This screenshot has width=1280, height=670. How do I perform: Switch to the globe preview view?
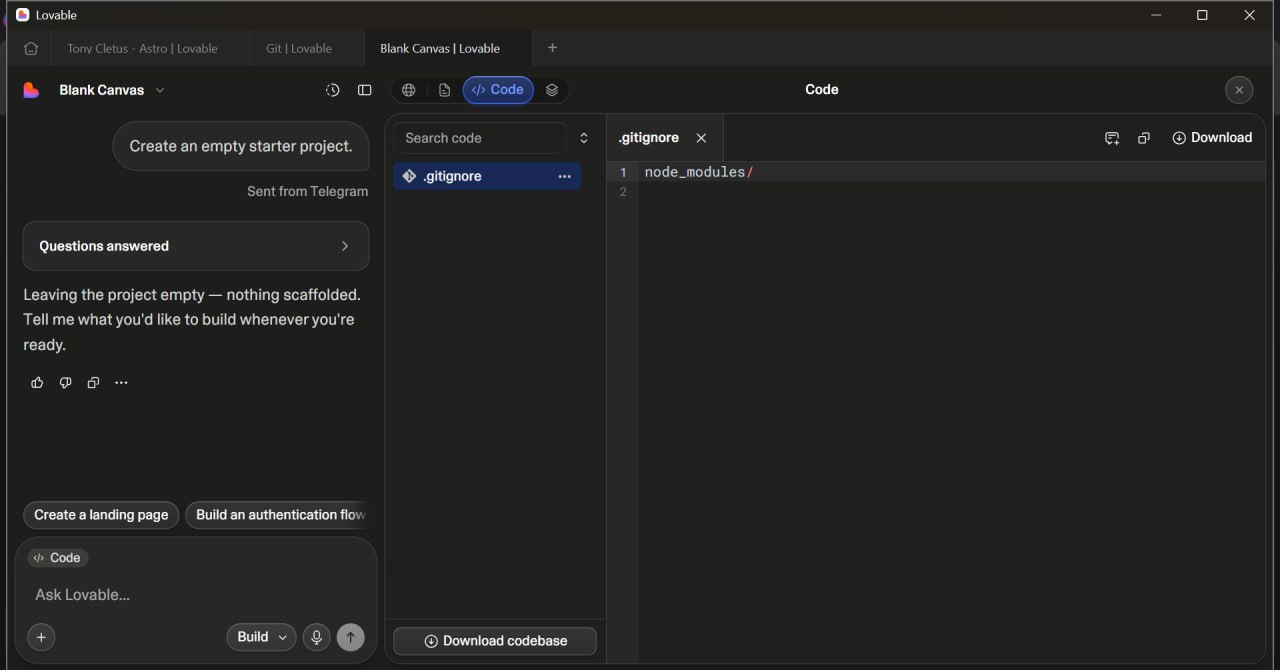click(x=409, y=90)
